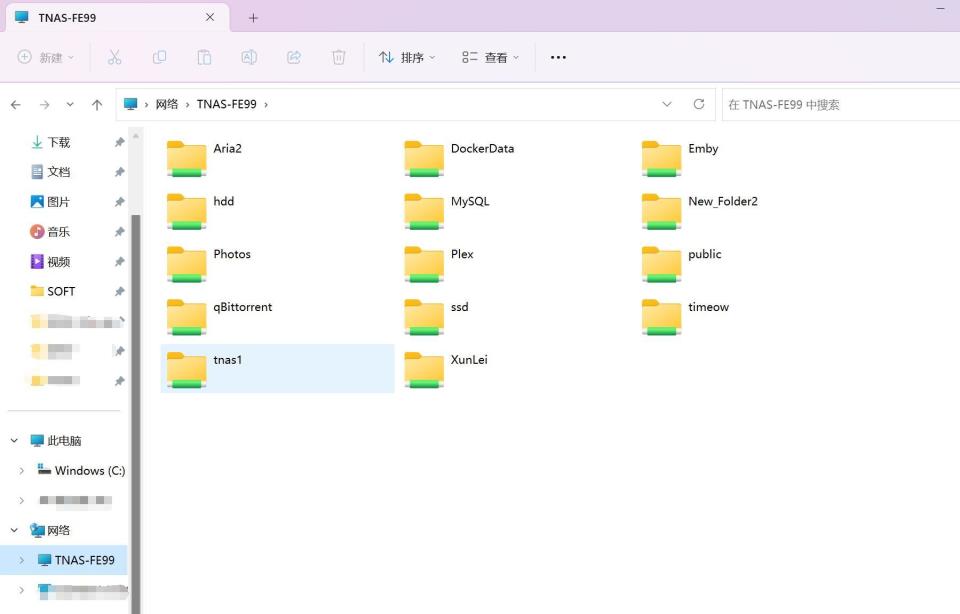Click the Delete trash bin icon
Image resolution: width=960 pixels, height=614 pixels.
pos(339,58)
